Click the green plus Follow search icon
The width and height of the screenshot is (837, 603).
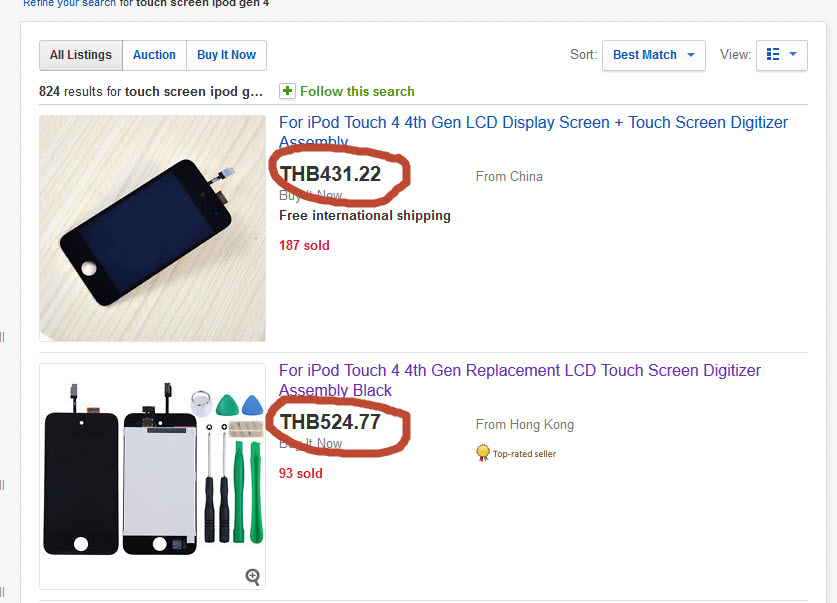(287, 91)
